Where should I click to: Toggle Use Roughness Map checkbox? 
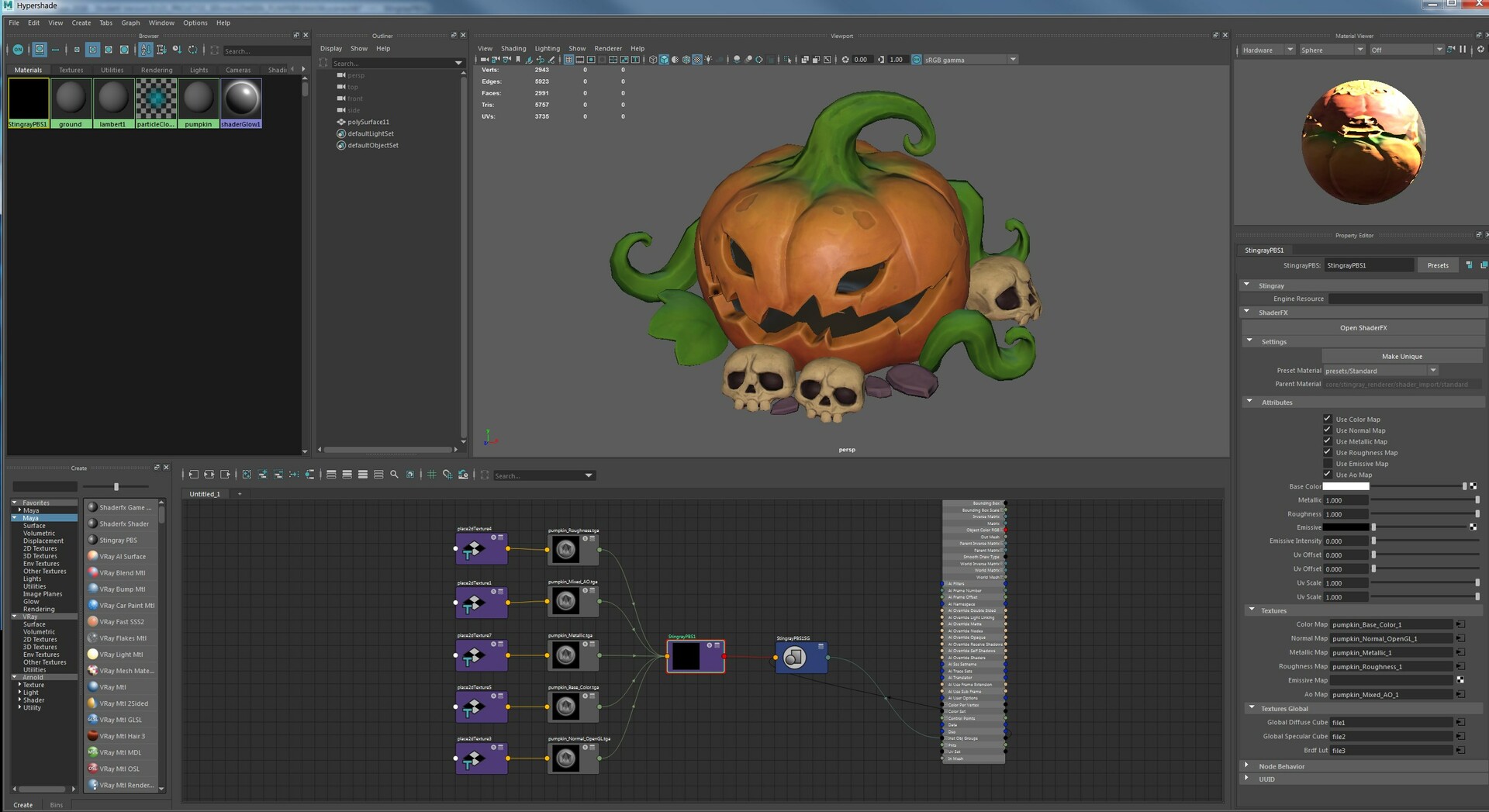tap(1327, 452)
